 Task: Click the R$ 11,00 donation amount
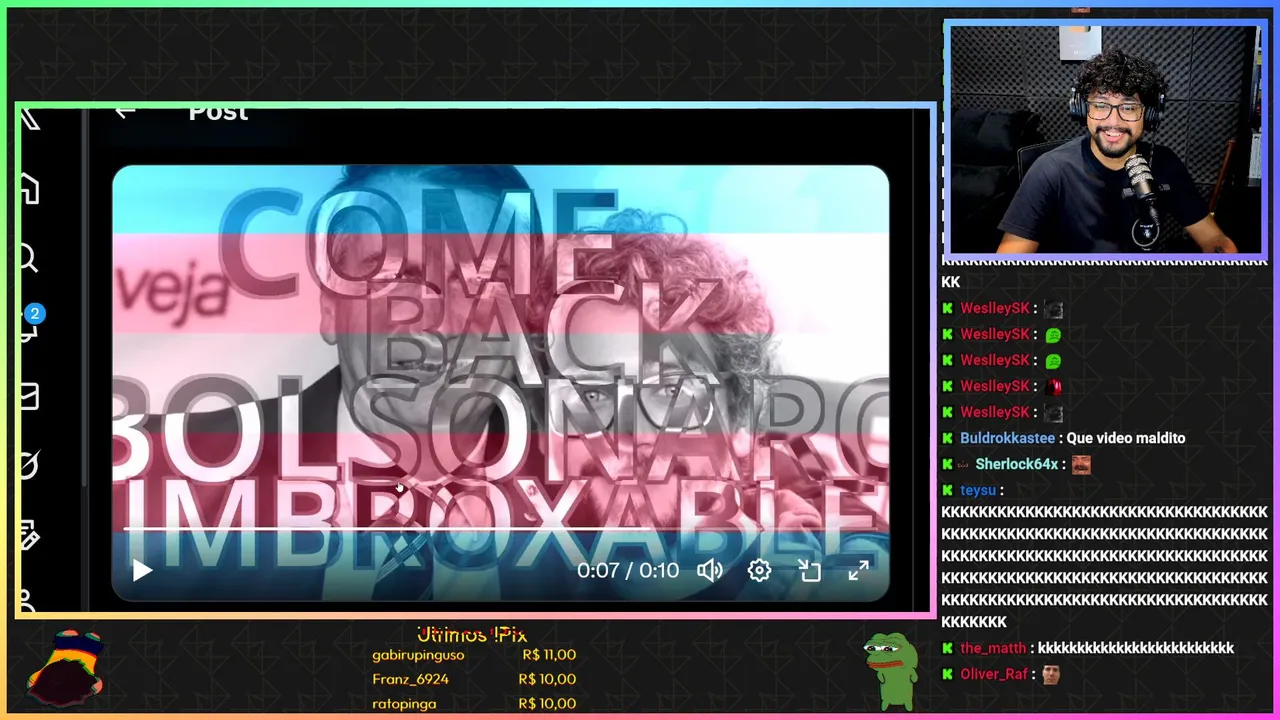tap(549, 655)
